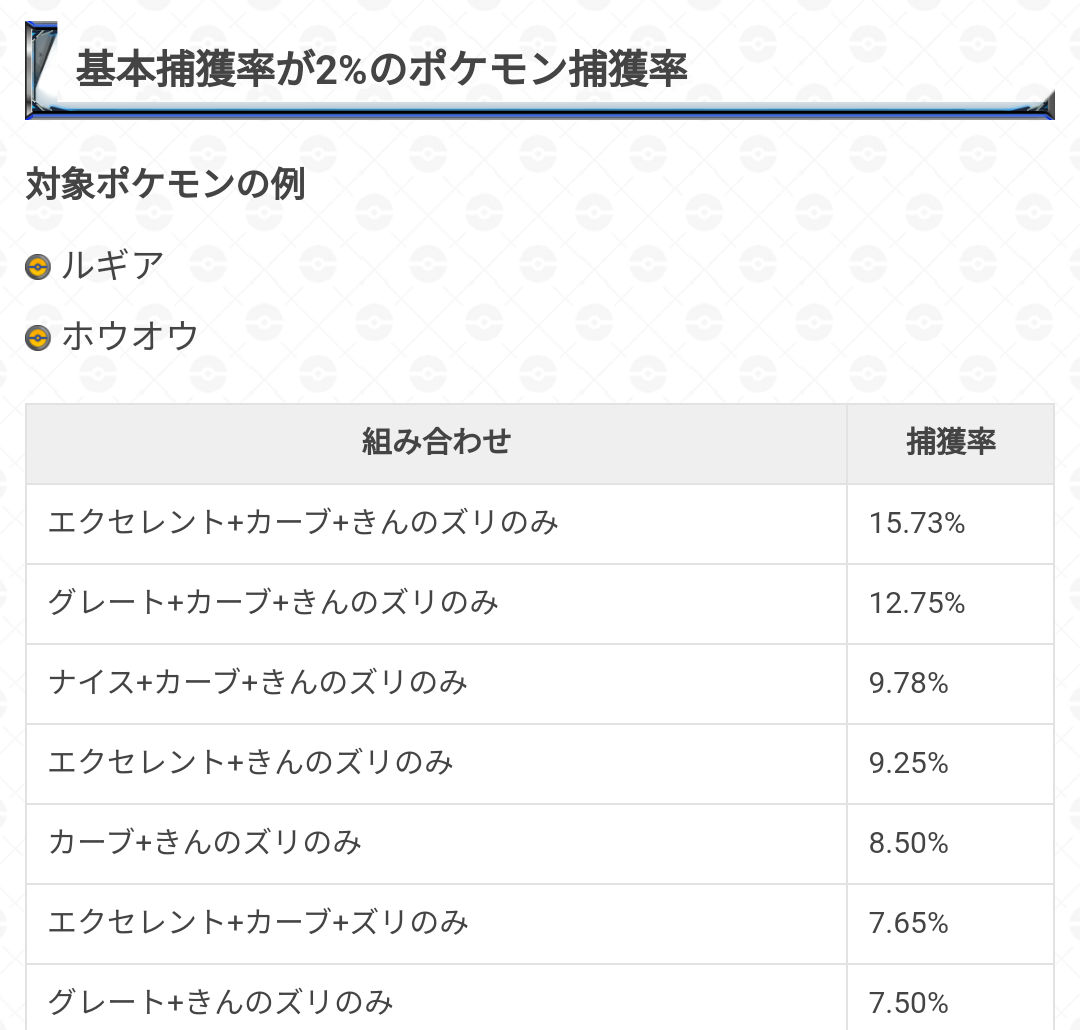Screen dimensions: 1080x1030
Task: Click the 15.73% capture rate cell
Action: (951, 524)
